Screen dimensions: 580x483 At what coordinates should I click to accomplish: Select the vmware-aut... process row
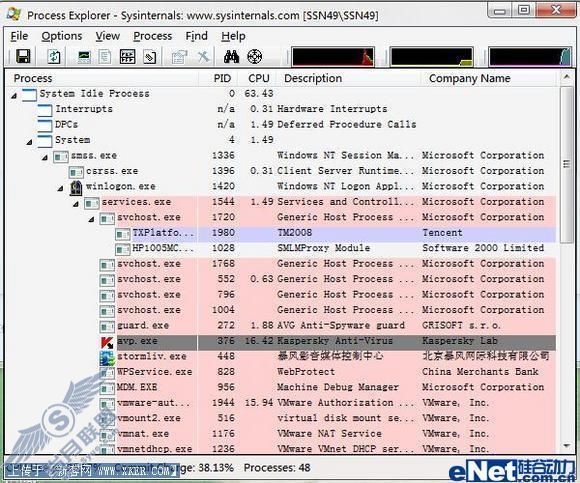coord(281,403)
